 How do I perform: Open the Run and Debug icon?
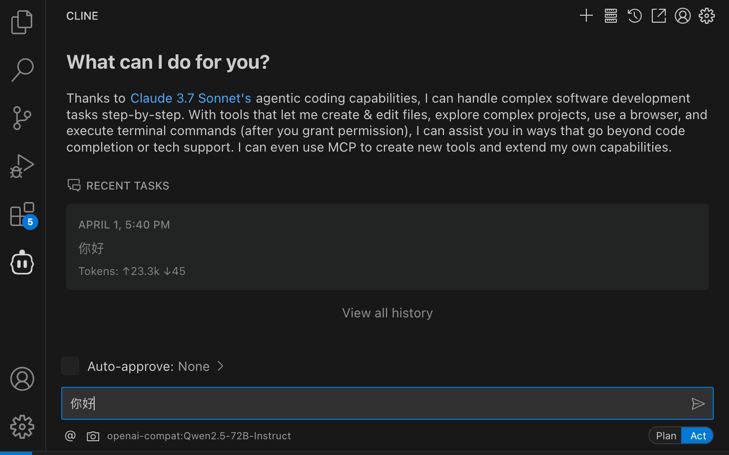tap(22, 166)
